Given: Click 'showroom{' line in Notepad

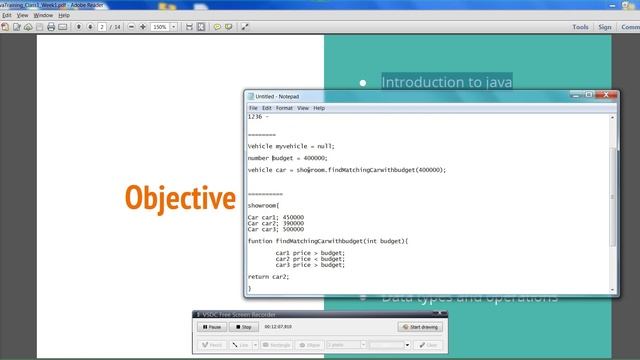Looking at the screenshot, I should pyautogui.click(x=263, y=205).
